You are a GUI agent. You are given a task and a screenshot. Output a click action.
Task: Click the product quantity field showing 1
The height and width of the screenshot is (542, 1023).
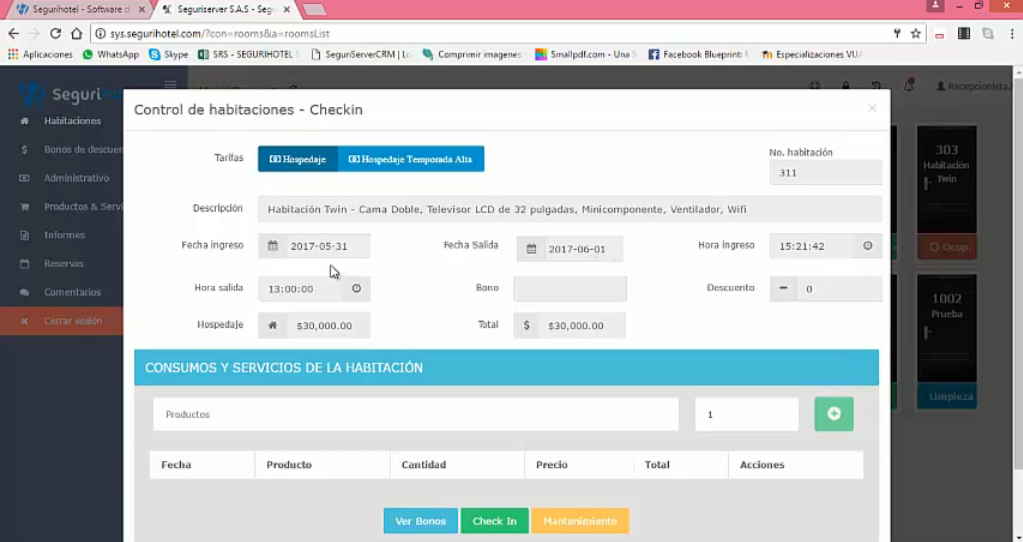click(x=746, y=414)
